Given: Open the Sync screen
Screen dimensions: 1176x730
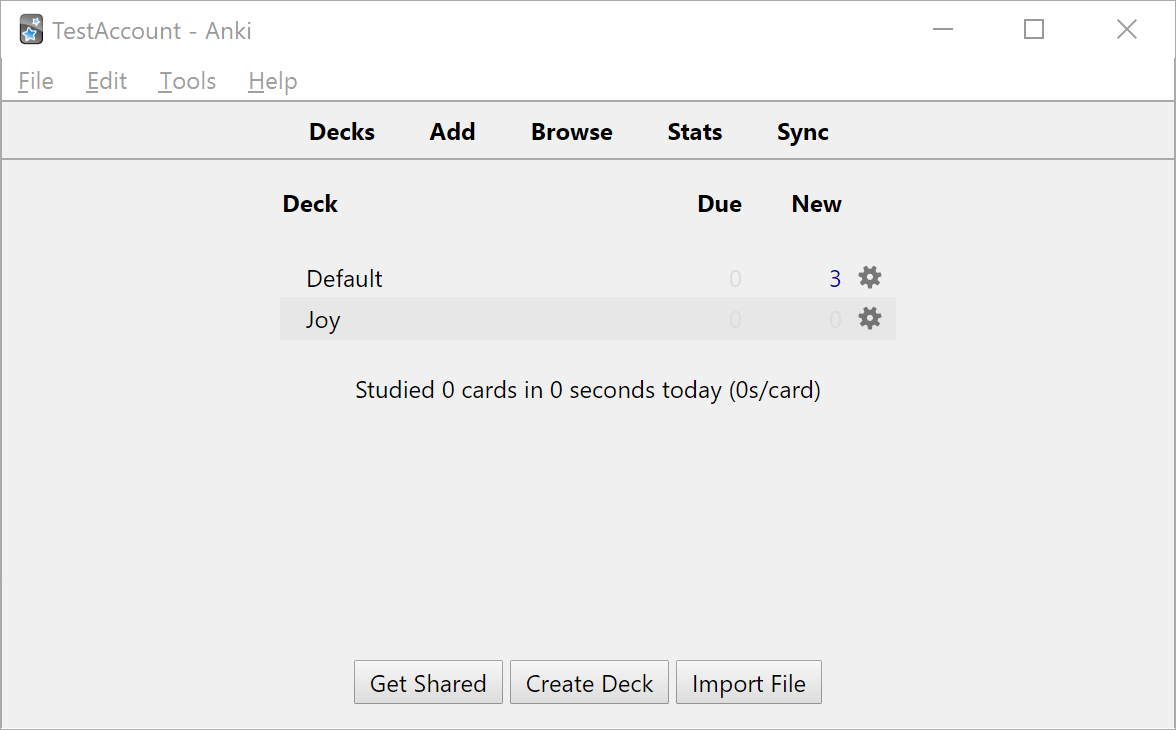Looking at the screenshot, I should point(802,131).
